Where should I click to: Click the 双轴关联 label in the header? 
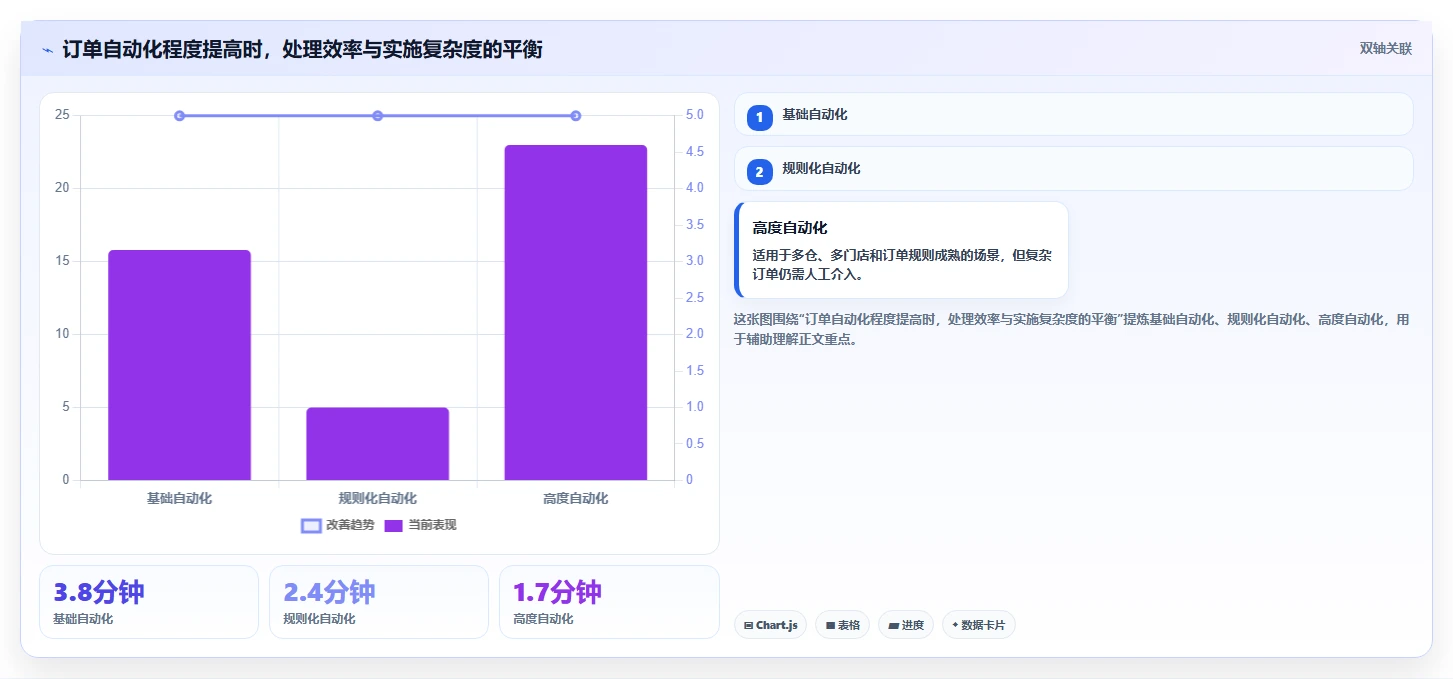[1385, 48]
